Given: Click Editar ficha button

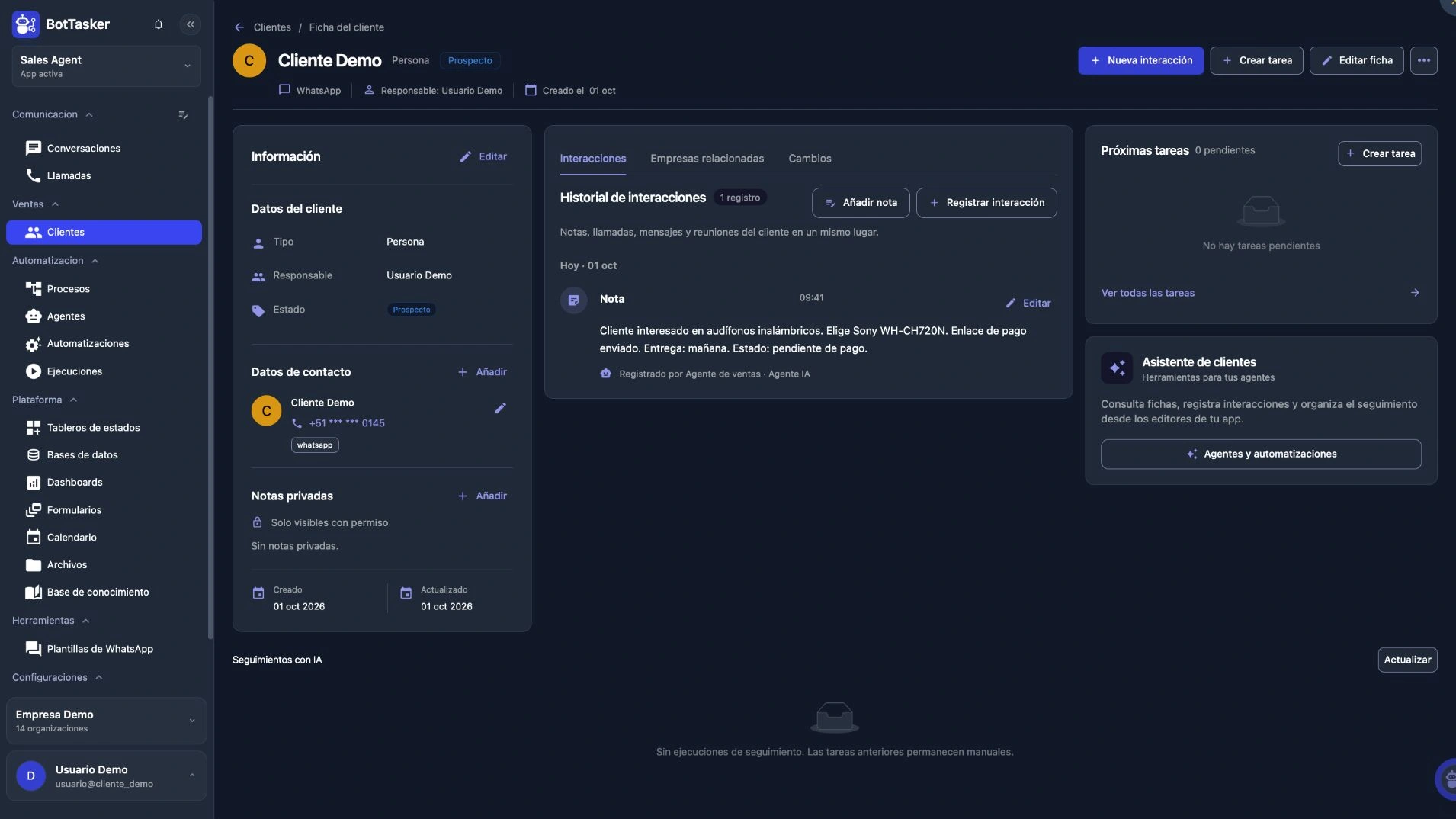Looking at the screenshot, I should click(1356, 60).
